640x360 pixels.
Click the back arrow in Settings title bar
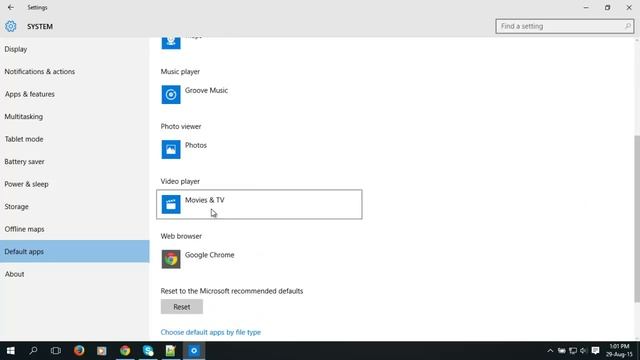point(11,7)
